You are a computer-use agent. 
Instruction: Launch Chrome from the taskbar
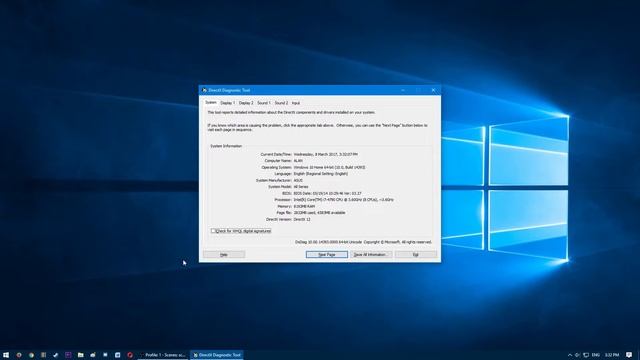[31, 355]
